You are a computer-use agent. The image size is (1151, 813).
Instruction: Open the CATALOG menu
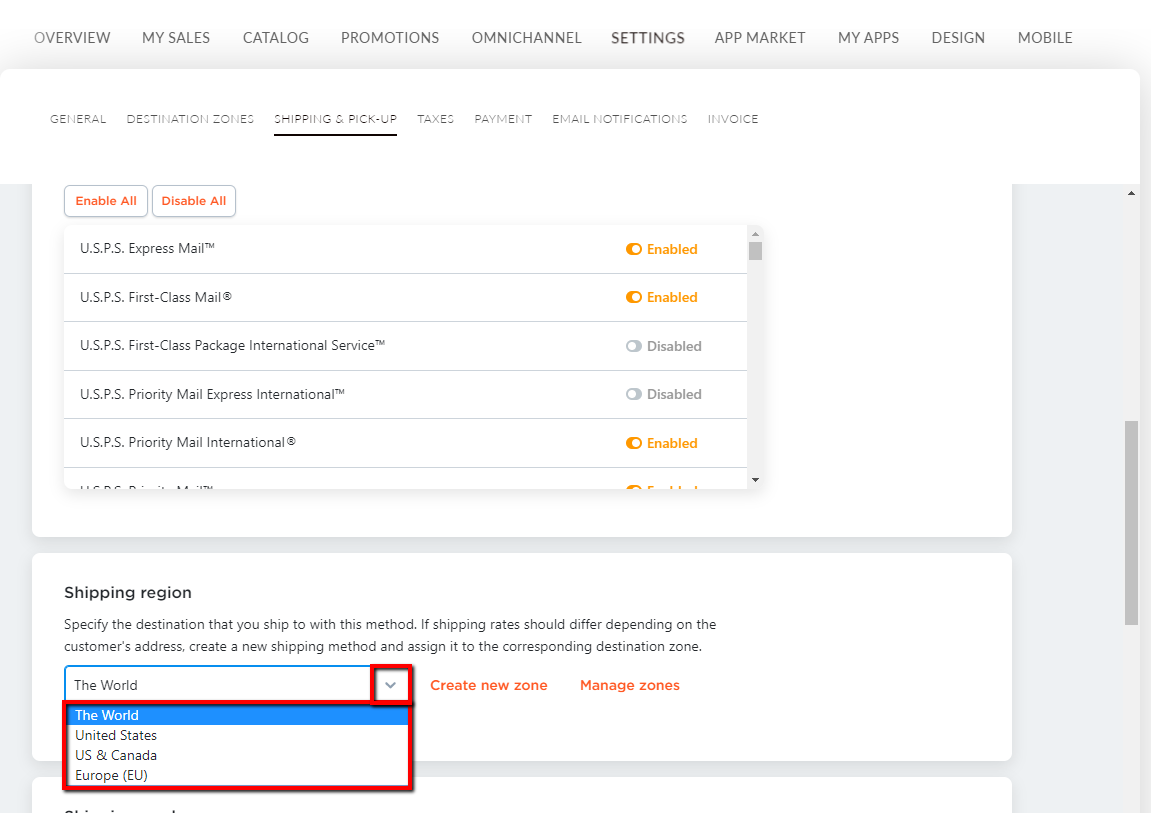276,37
